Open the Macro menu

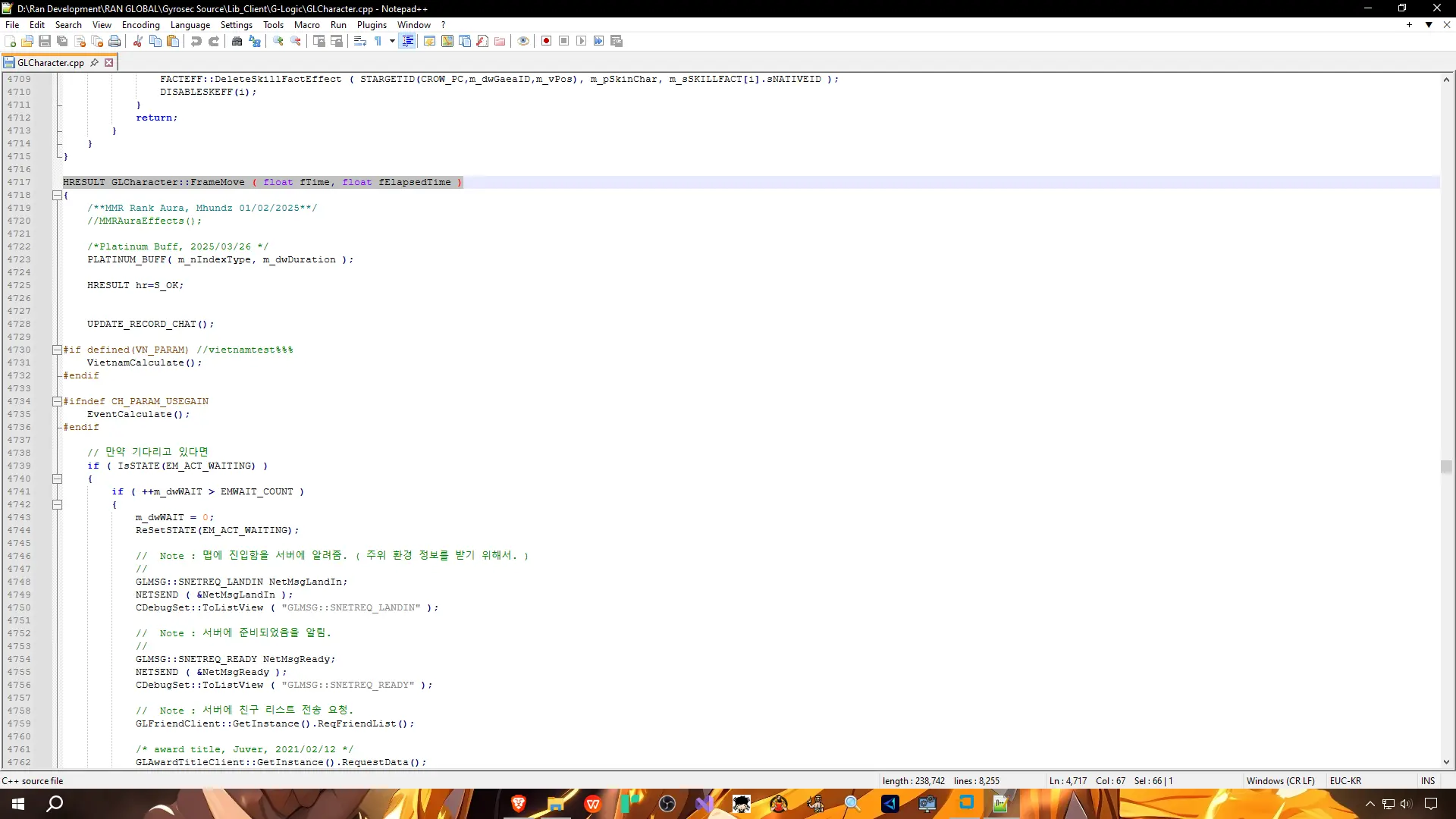pos(307,24)
